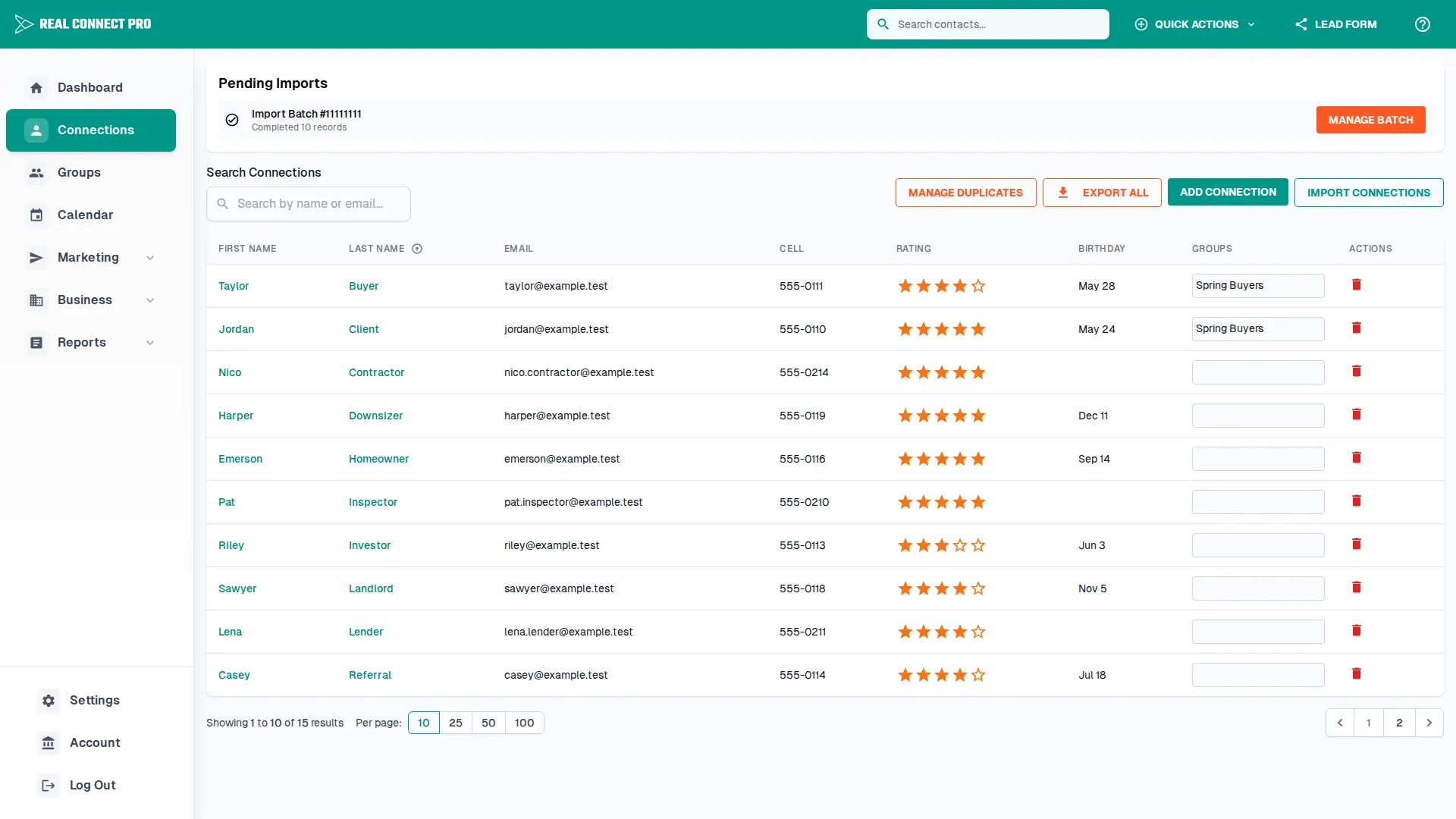
Task: Go to the previous results page arrow
Action: coord(1340,723)
